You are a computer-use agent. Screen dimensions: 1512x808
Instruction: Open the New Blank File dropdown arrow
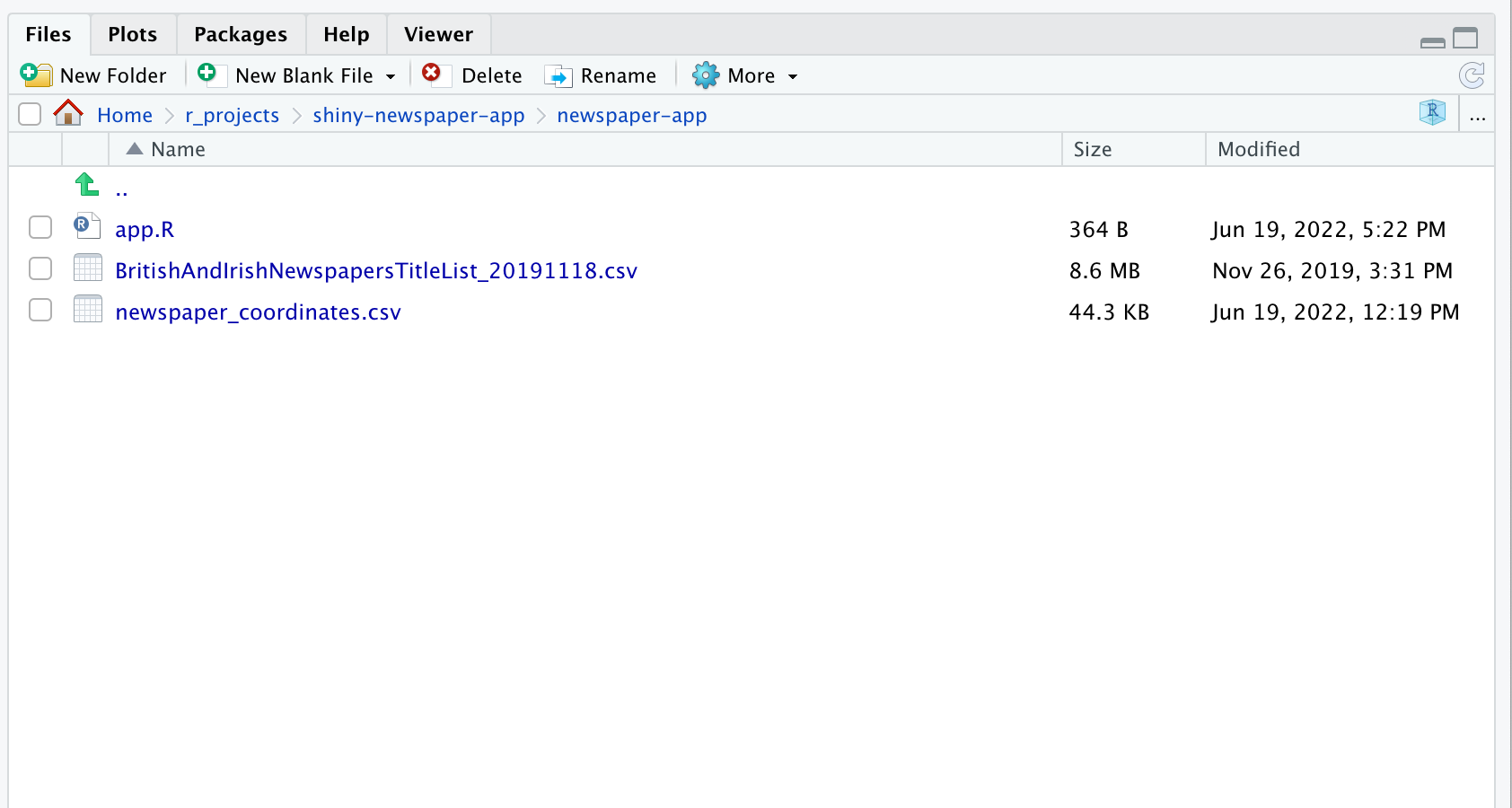391,75
